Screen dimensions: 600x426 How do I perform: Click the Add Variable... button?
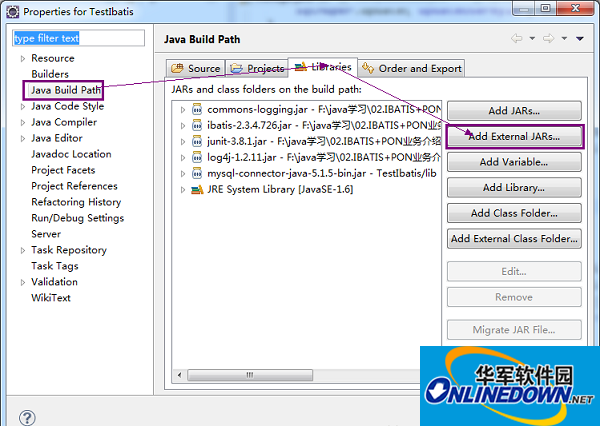click(514, 162)
